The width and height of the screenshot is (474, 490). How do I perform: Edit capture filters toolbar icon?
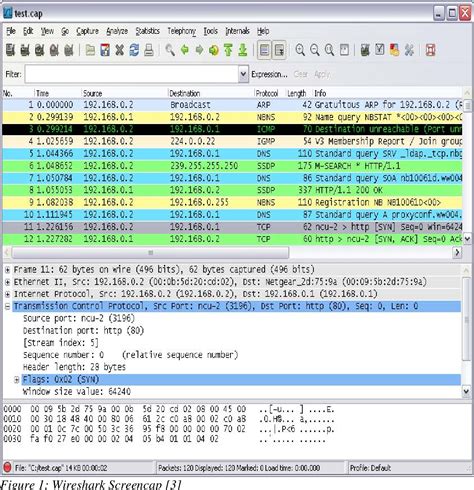[365, 50]
